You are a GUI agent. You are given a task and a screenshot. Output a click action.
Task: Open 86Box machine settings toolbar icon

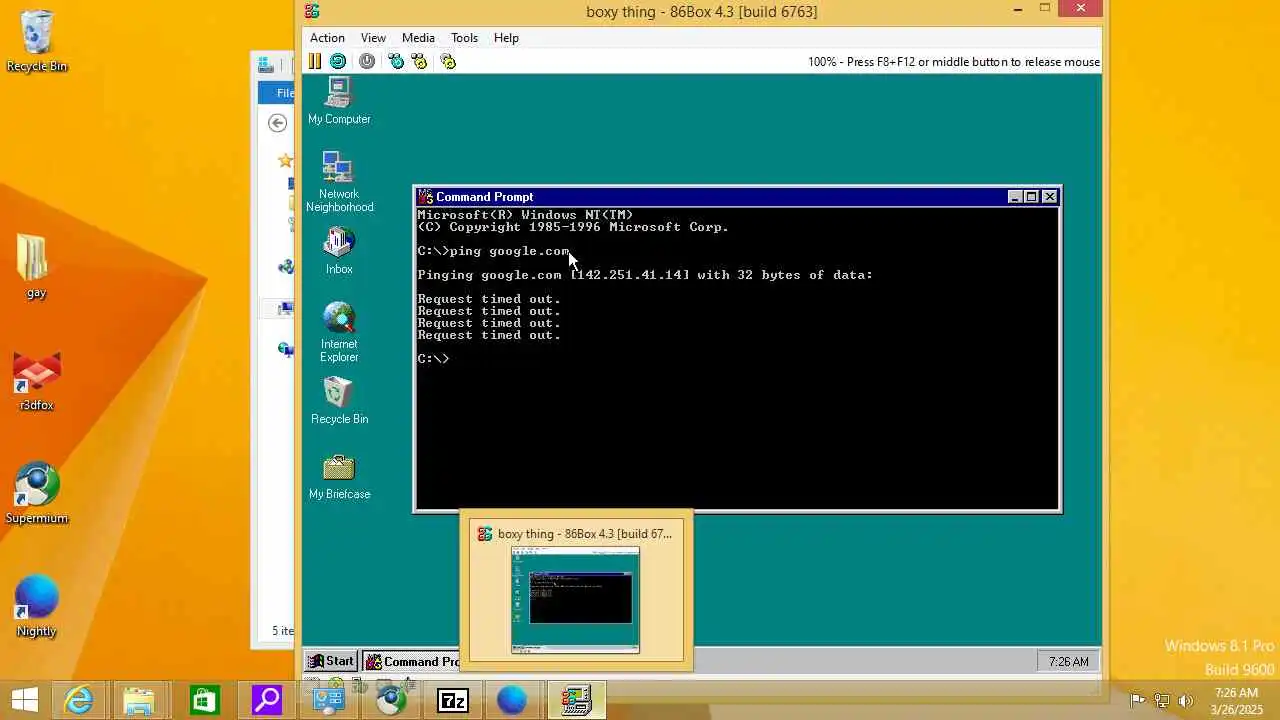pyautogui.click(x=448, y=61)
